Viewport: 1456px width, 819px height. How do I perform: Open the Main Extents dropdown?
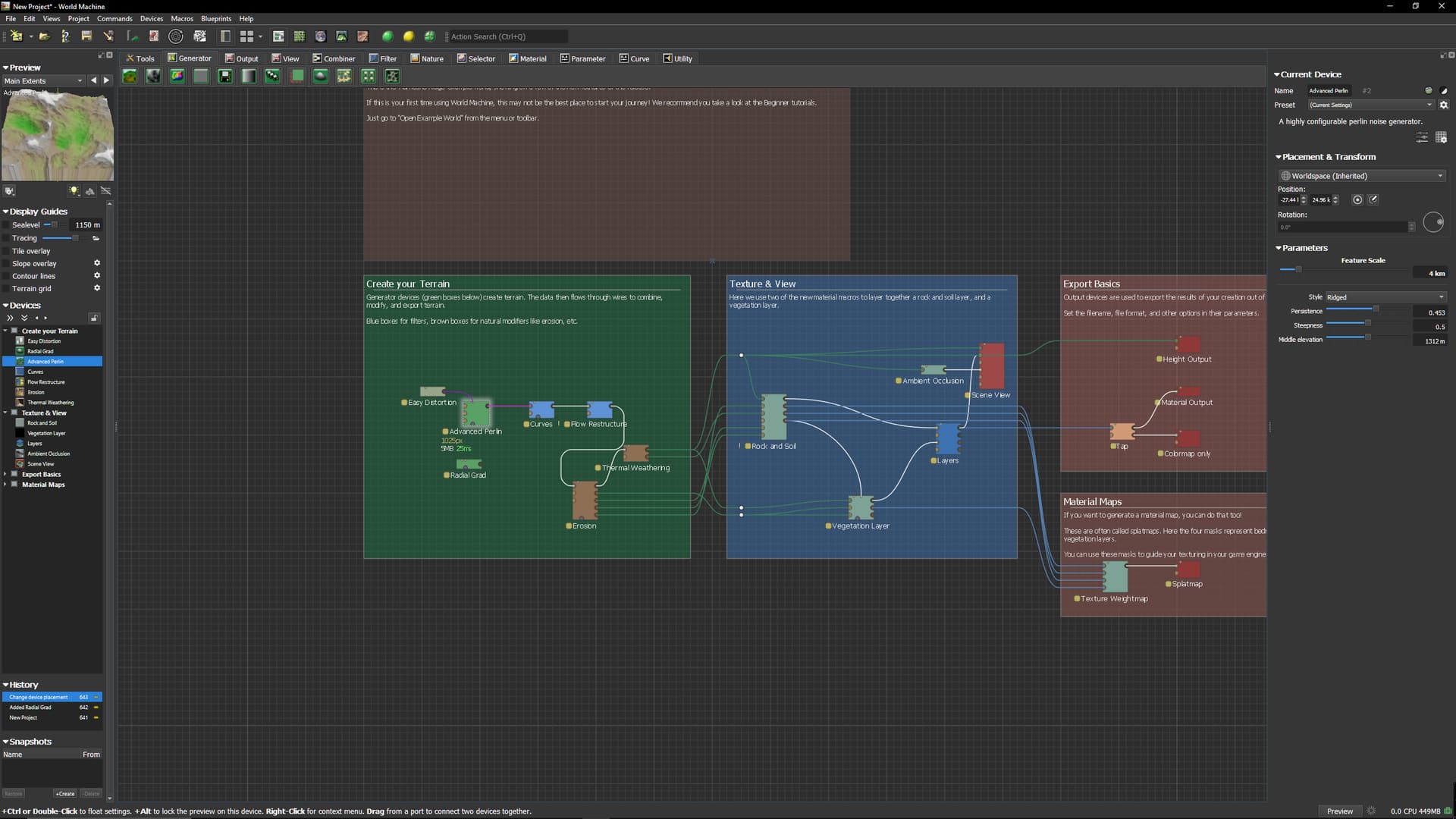pos(43,81)
